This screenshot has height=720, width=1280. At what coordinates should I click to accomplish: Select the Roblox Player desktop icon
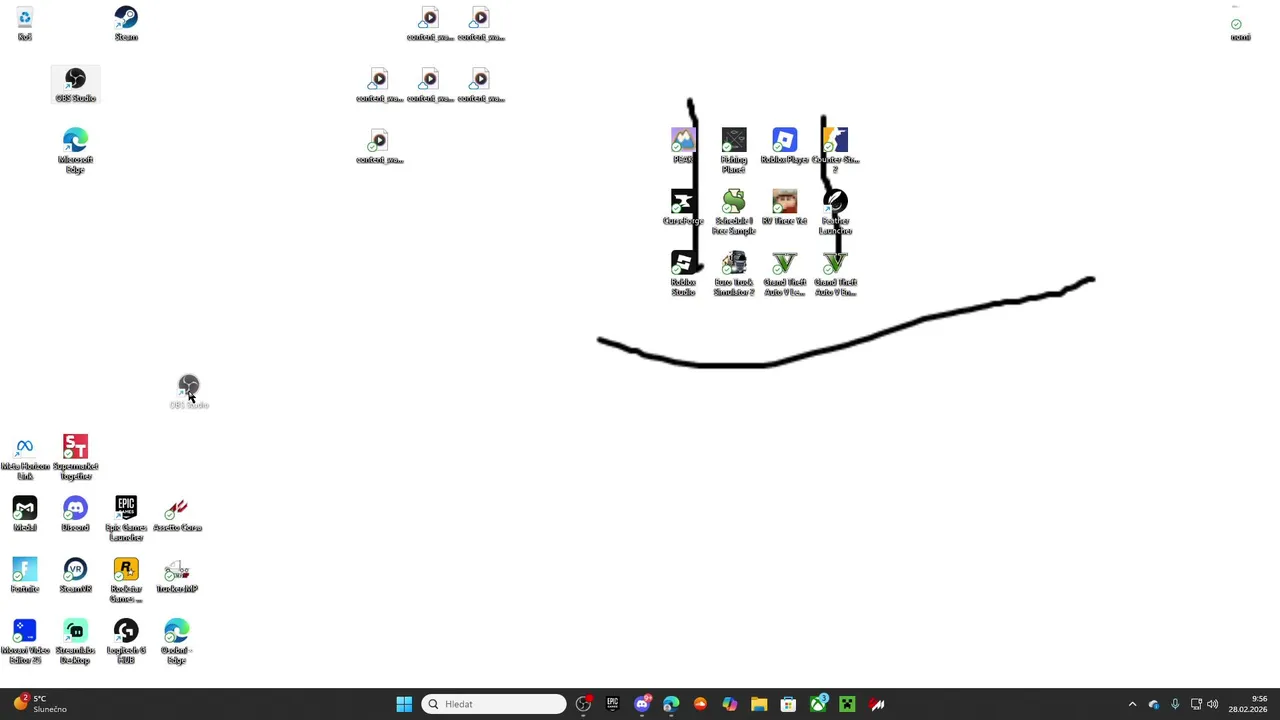coord(785,146)
